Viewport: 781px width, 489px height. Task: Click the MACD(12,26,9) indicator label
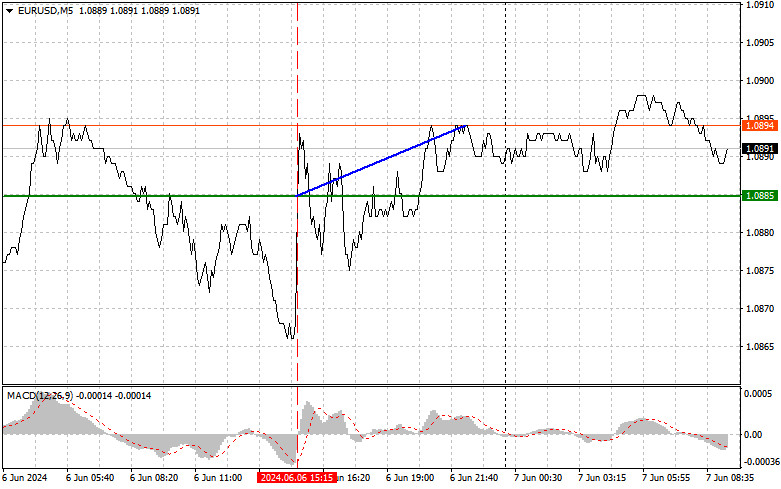coord(40,395)
